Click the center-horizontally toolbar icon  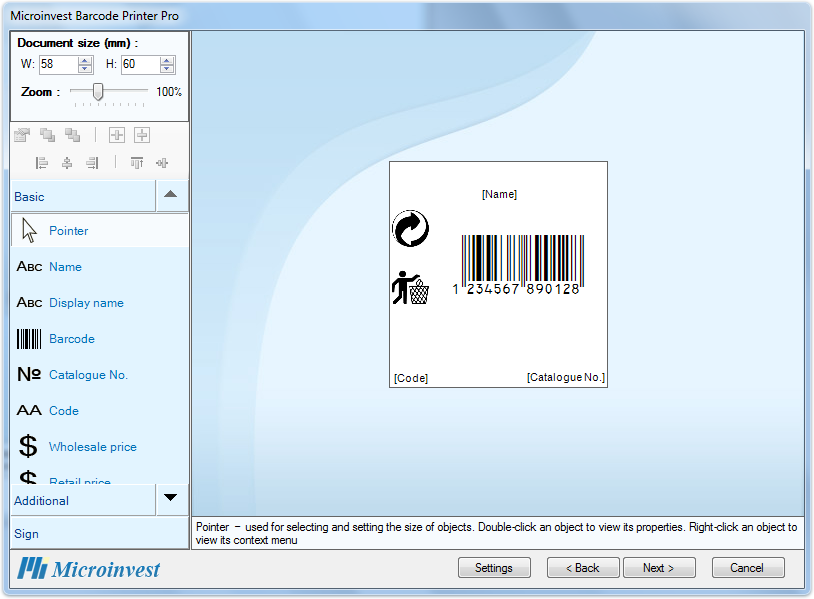(x=67, y=163)
